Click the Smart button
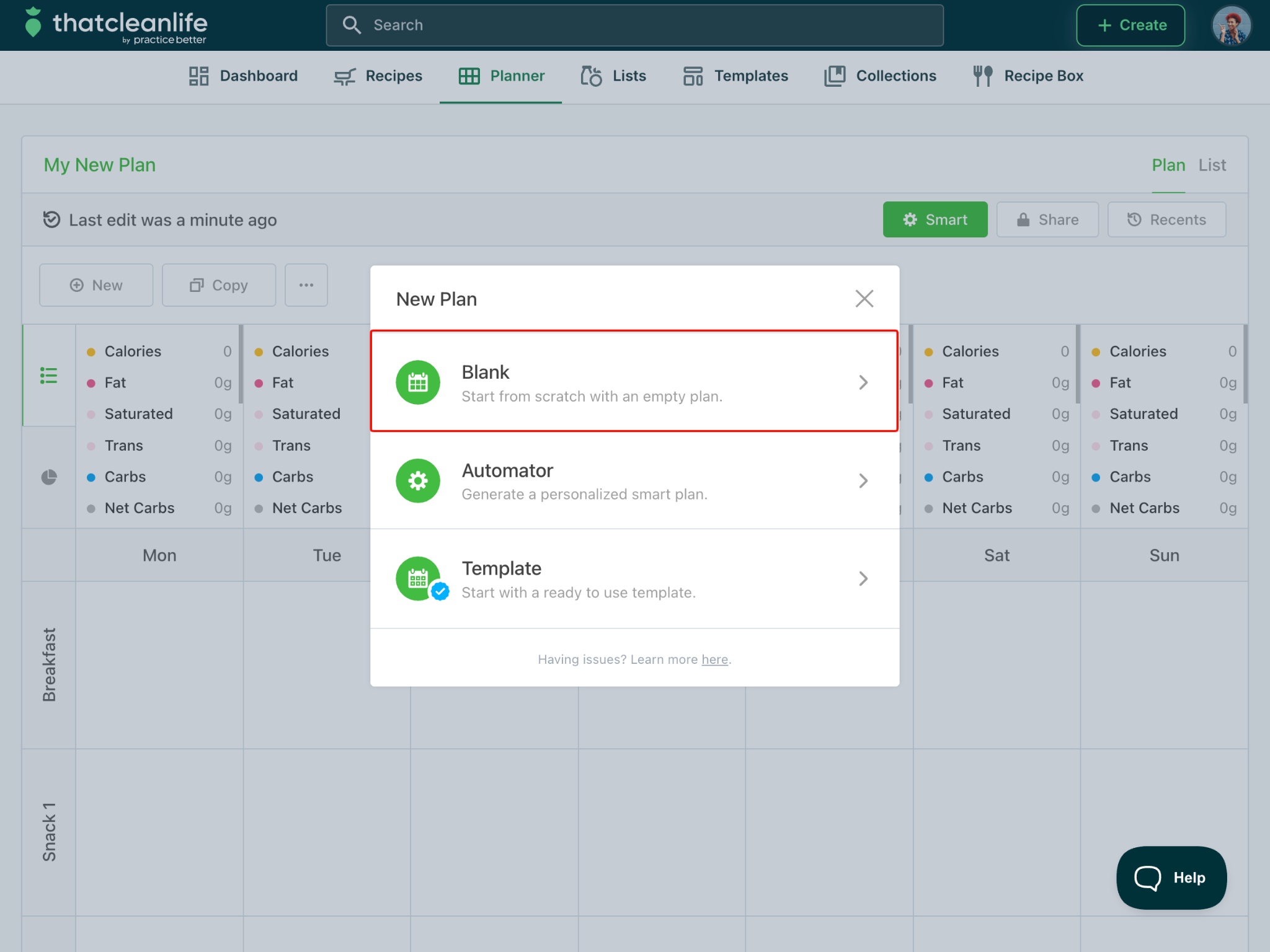The height and width of the screenshot is (952, 1270). pos(935,219)
